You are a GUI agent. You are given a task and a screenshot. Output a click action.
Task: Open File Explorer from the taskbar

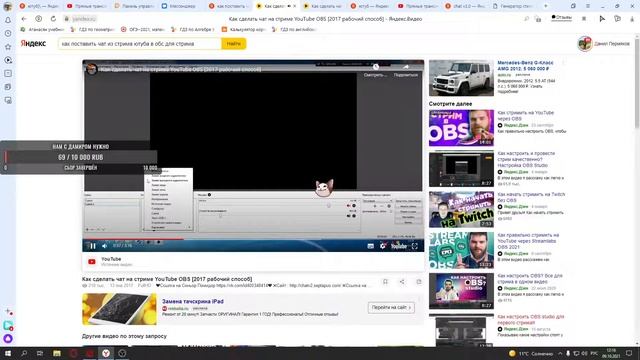[x=57, y=353]
